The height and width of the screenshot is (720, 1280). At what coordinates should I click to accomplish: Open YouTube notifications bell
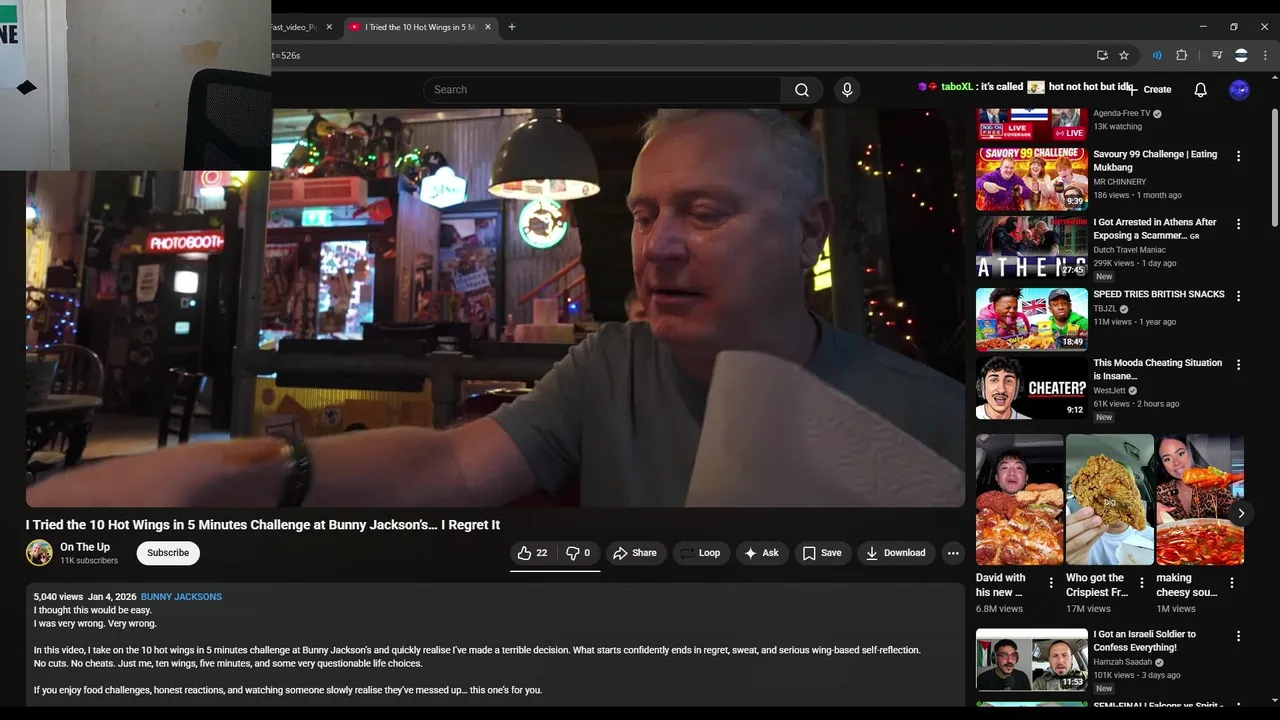pyautogui.click(x=1200, y=90)
